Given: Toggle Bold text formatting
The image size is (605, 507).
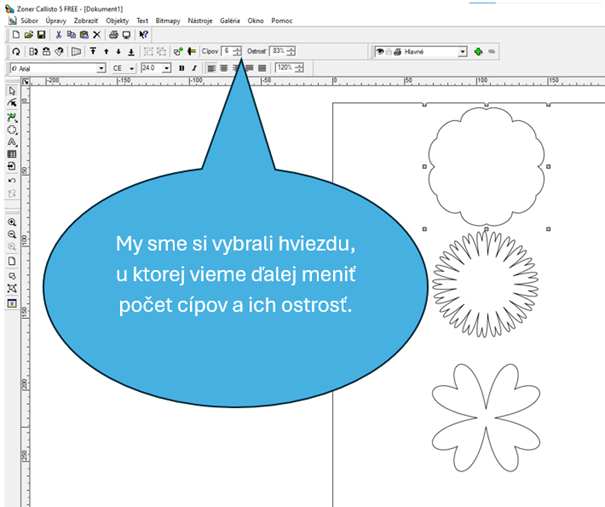Looking at the screenshot, I should tap(181, 68).
